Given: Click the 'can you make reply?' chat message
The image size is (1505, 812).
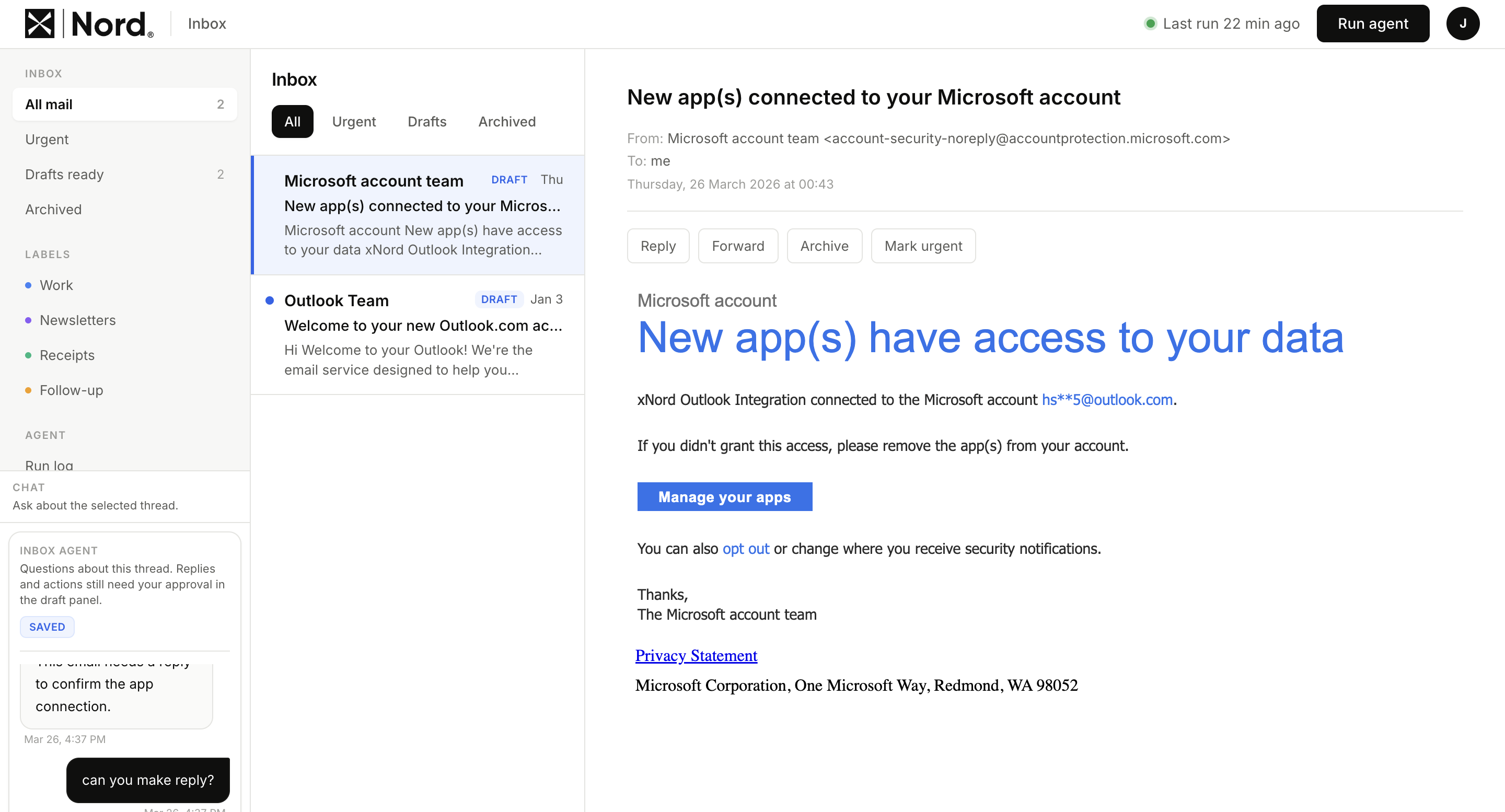Looking at the screenshot, I should [148, 780].
